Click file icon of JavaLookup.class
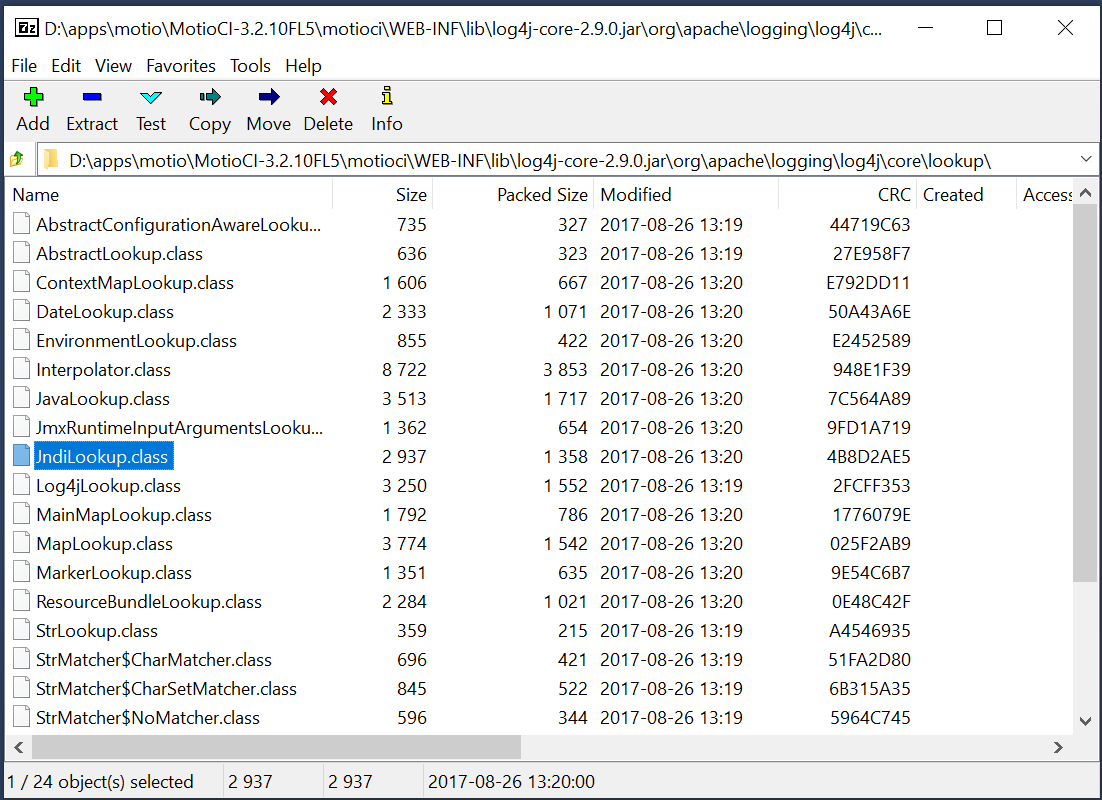The height and width of the screenshot is (800, 1102). click(x=22, y=398)
